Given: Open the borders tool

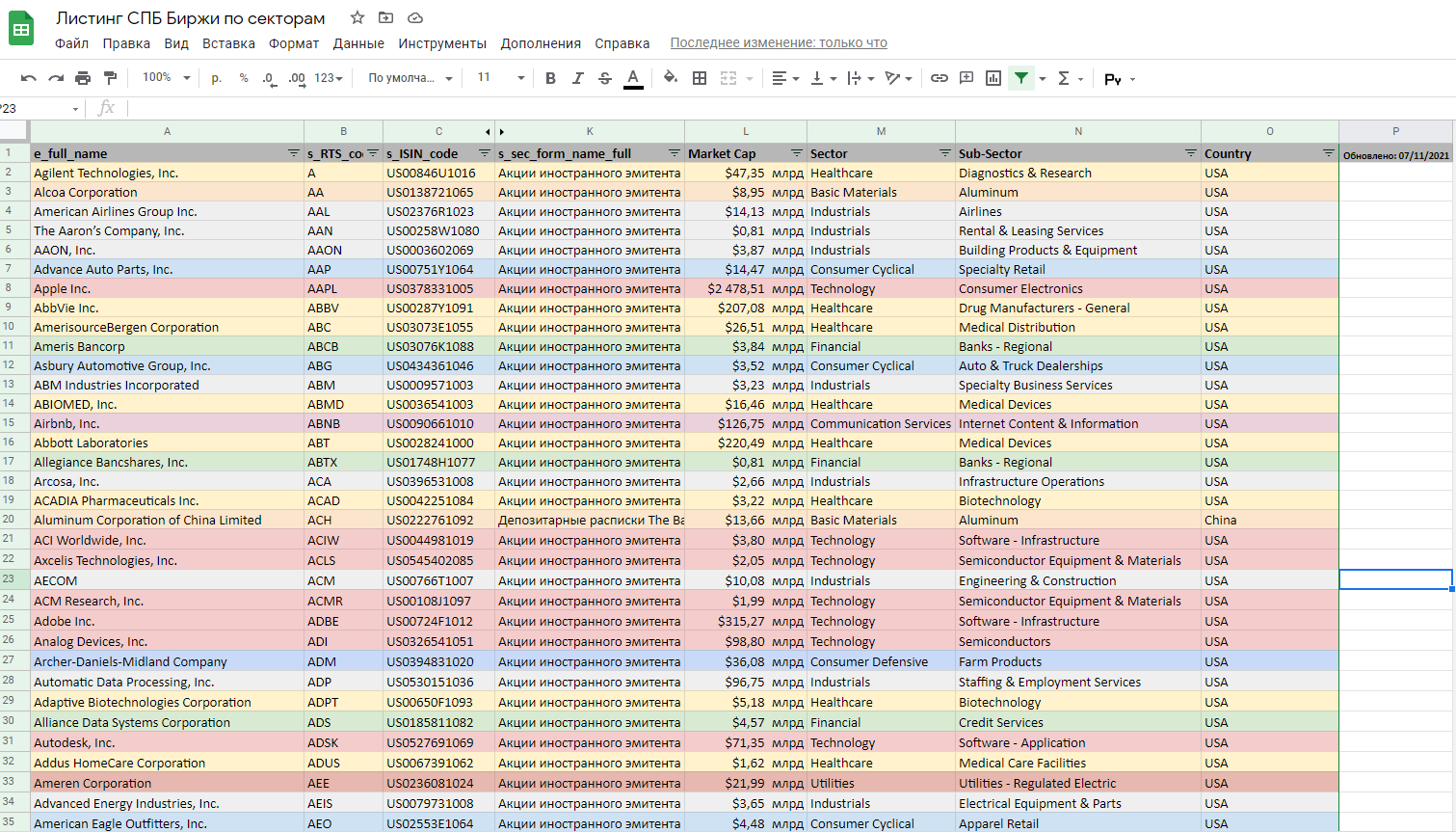Looking at the screenshot, I should 700,78.
